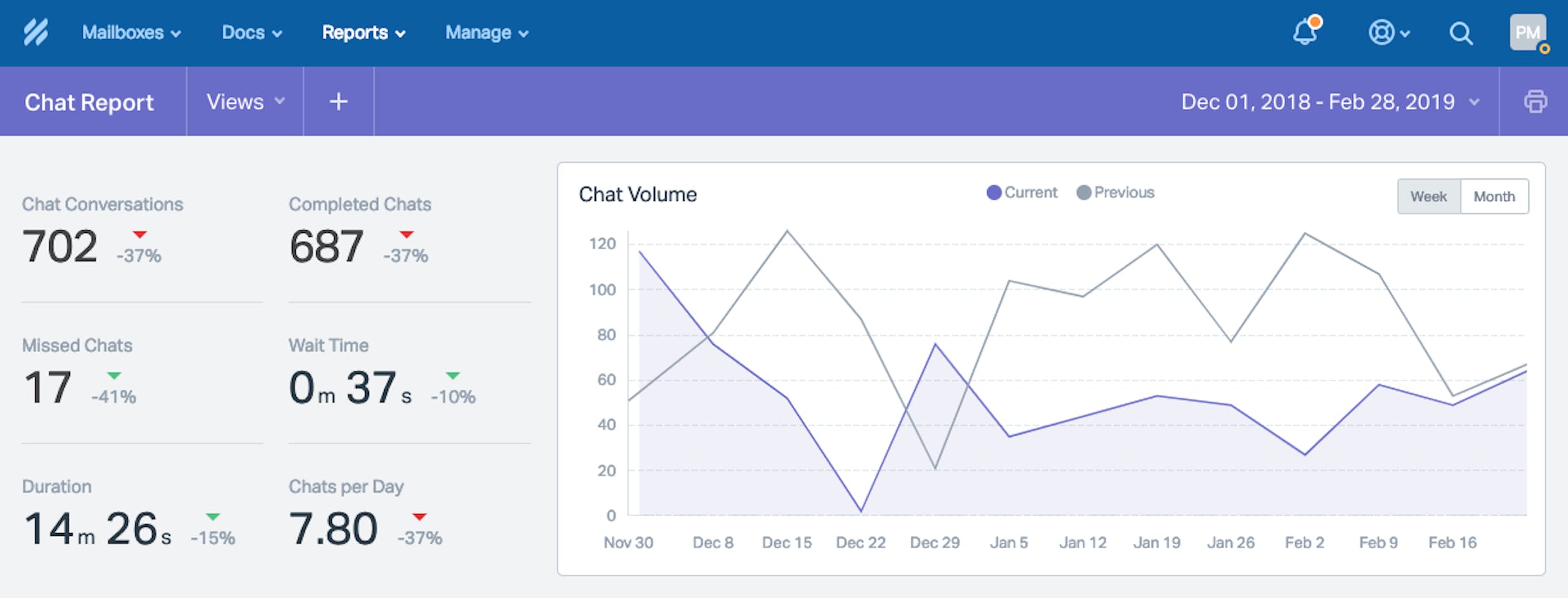Viewport: 1568px width, 598px height.
Task: Click the Previous line peak at Dec 15
Action: [x=787, y=231]
